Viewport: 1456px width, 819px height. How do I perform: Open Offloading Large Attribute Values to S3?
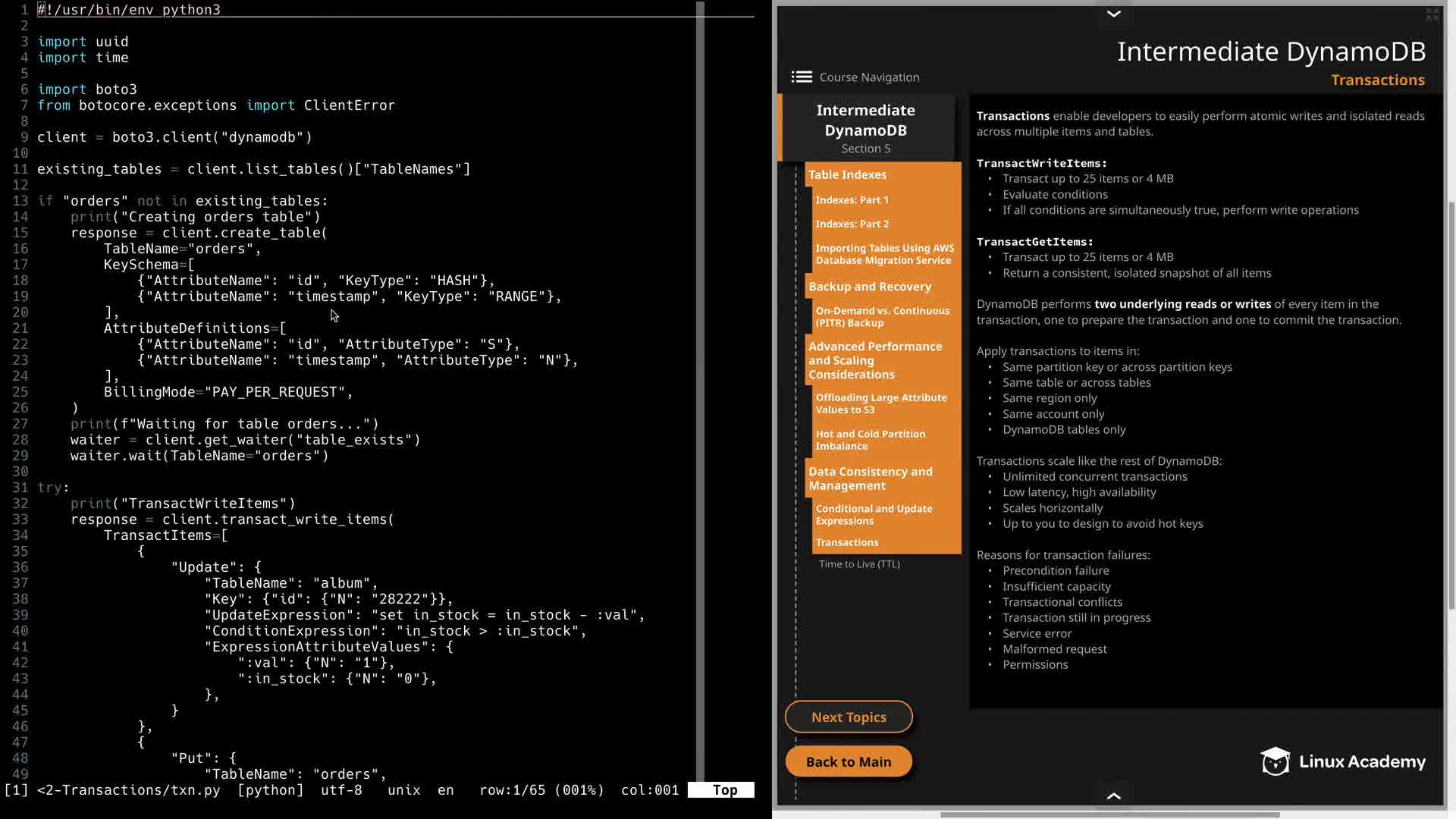point(880,403)
